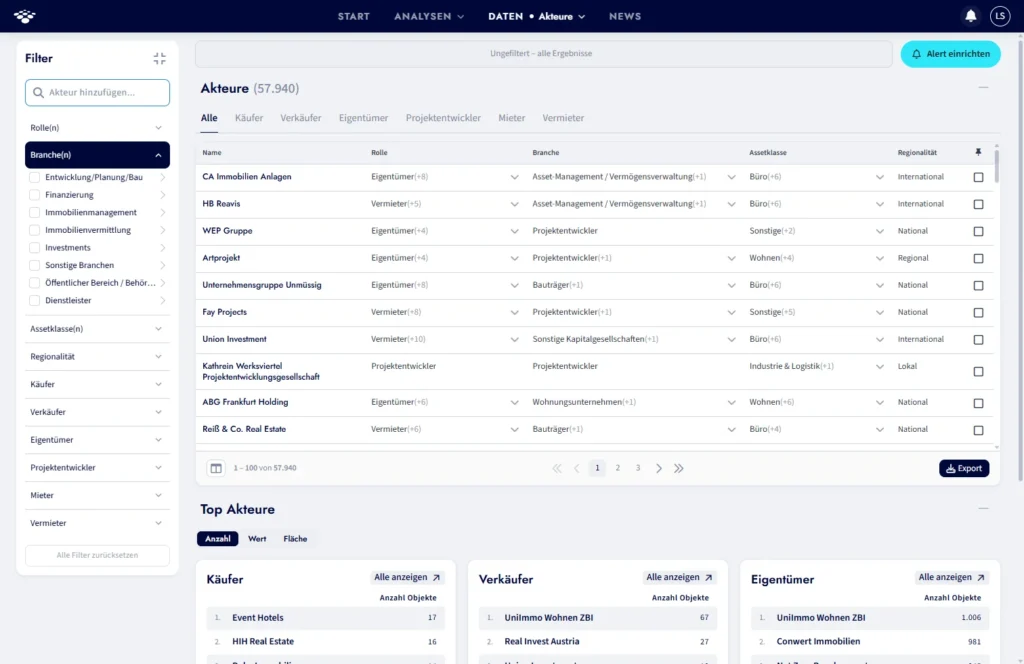Image resolution: width=1024 pixels, height=664 pixels.
Task: Check the Dienstleister filter box
Action: click(x=35, y=300)
